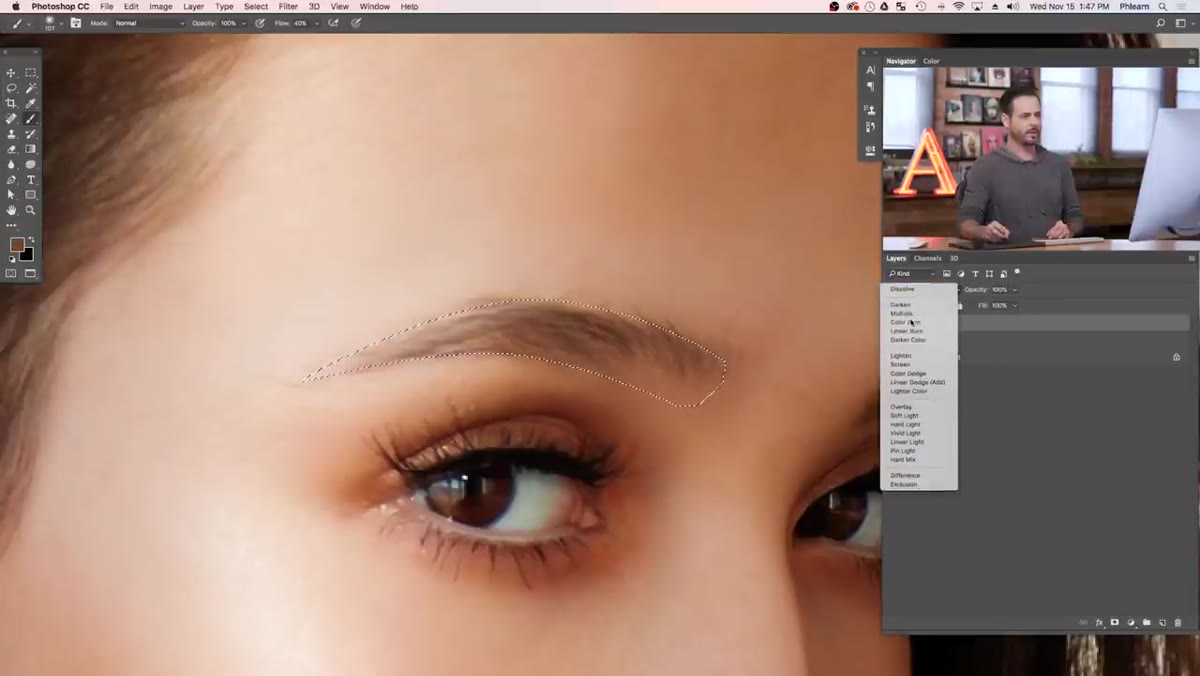This screenshot has width=1200, height=676.
Task: Filter for shape layers
Action: [989, 274]
